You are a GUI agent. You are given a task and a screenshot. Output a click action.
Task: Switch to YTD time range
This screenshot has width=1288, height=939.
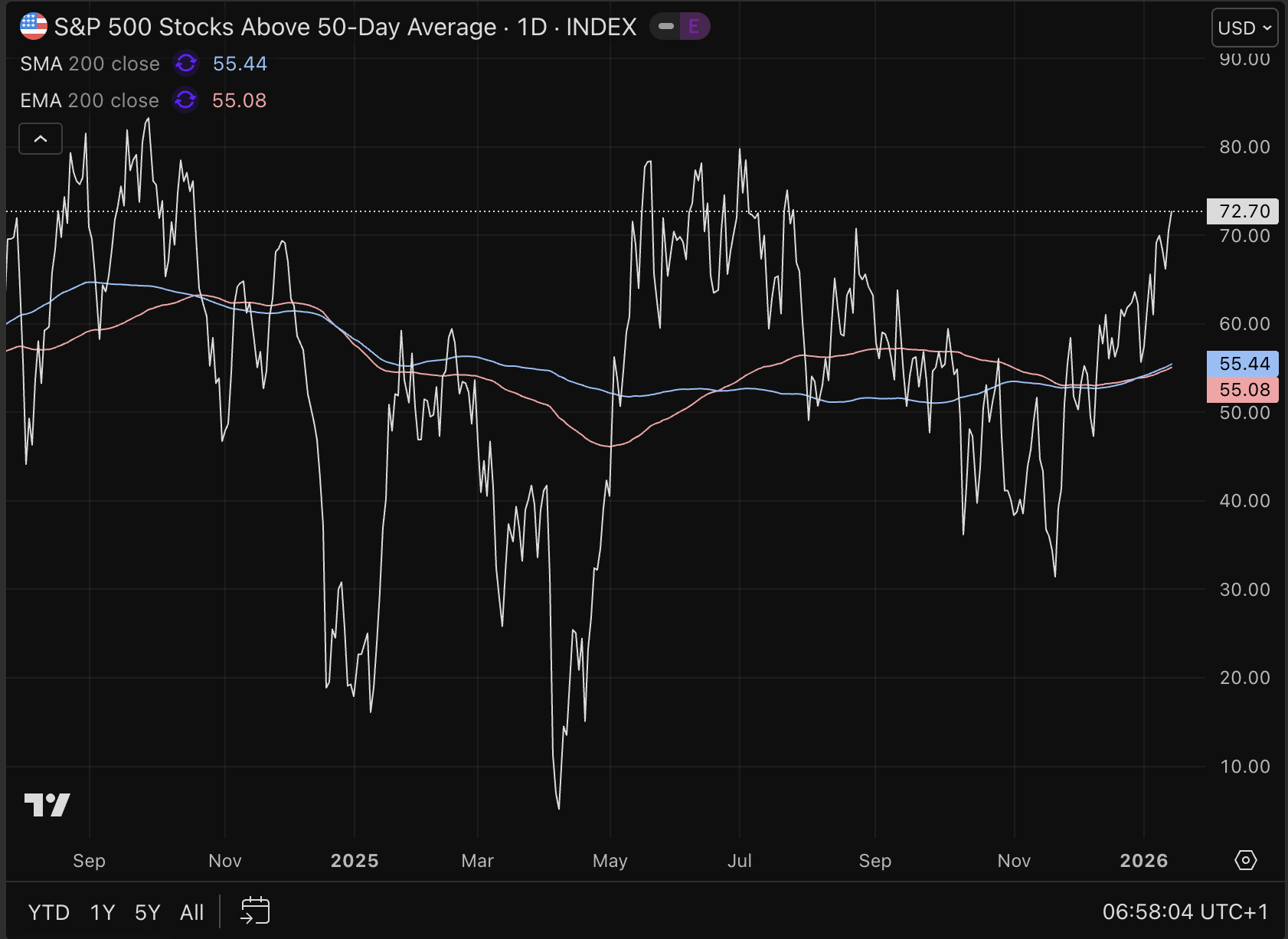tap(49, 912)
